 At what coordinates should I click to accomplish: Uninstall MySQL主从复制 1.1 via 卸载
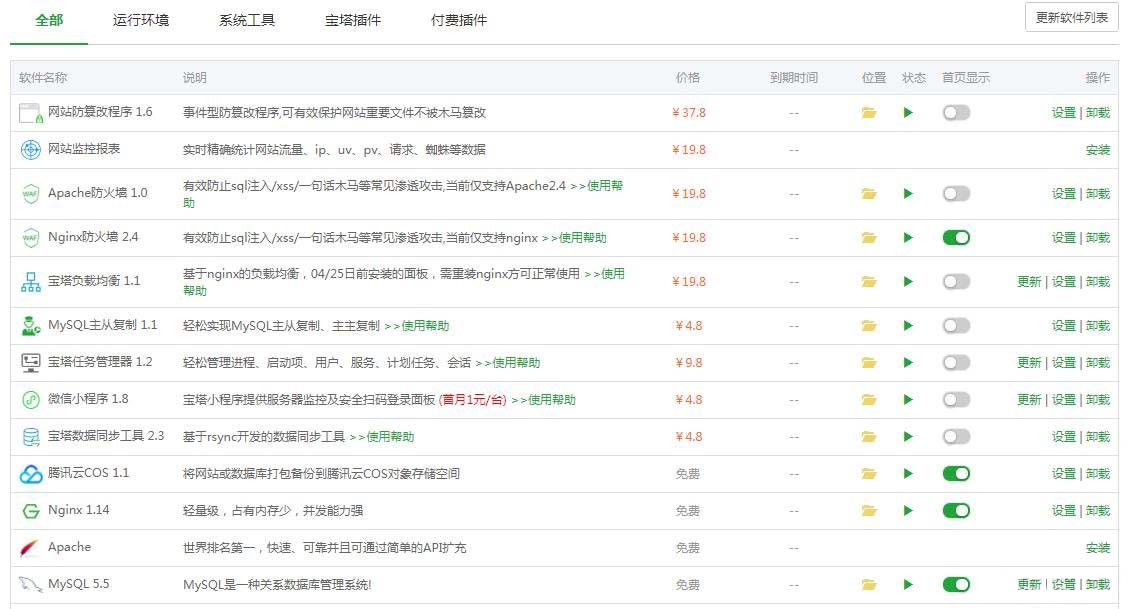(1098, 326)
